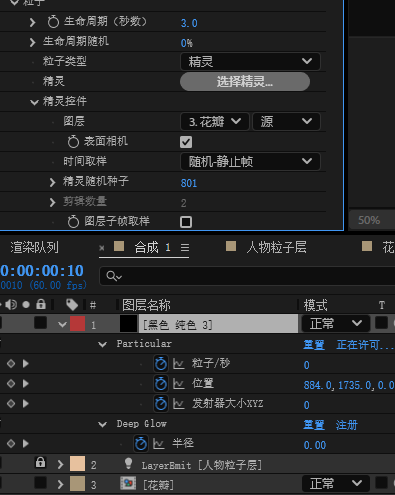Click the label tag column icon
Viewport: 395px width, 495px height.
click(x=72, y=305)
